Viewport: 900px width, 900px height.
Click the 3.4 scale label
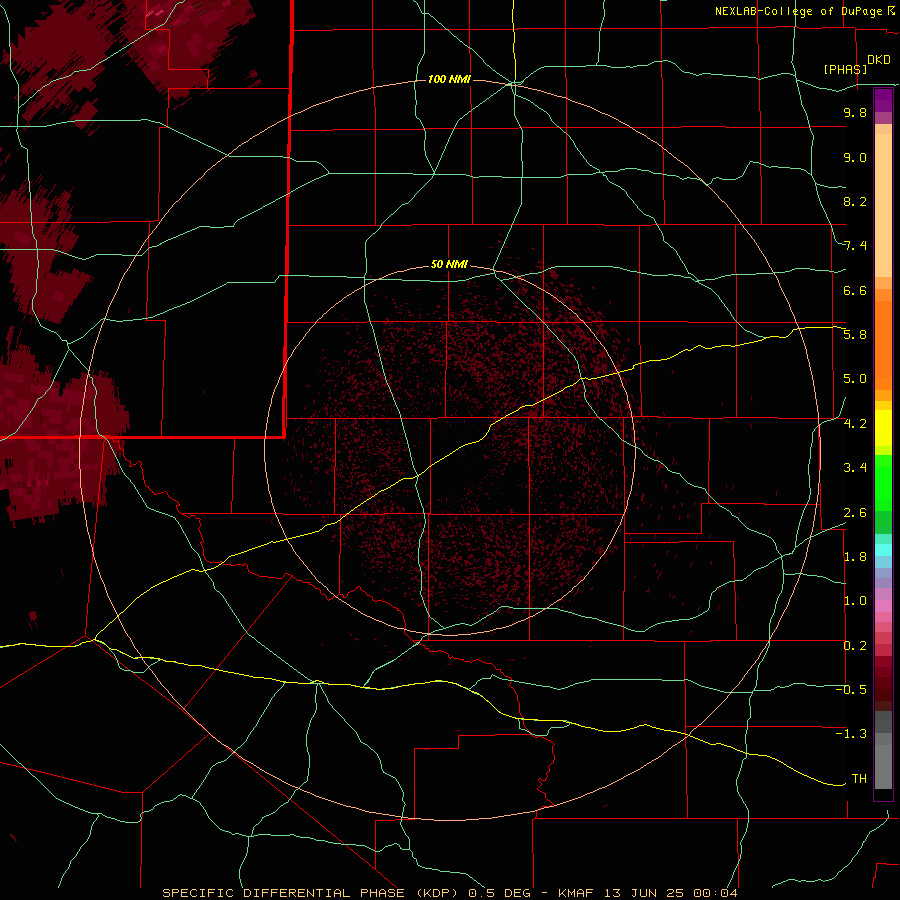855,468
